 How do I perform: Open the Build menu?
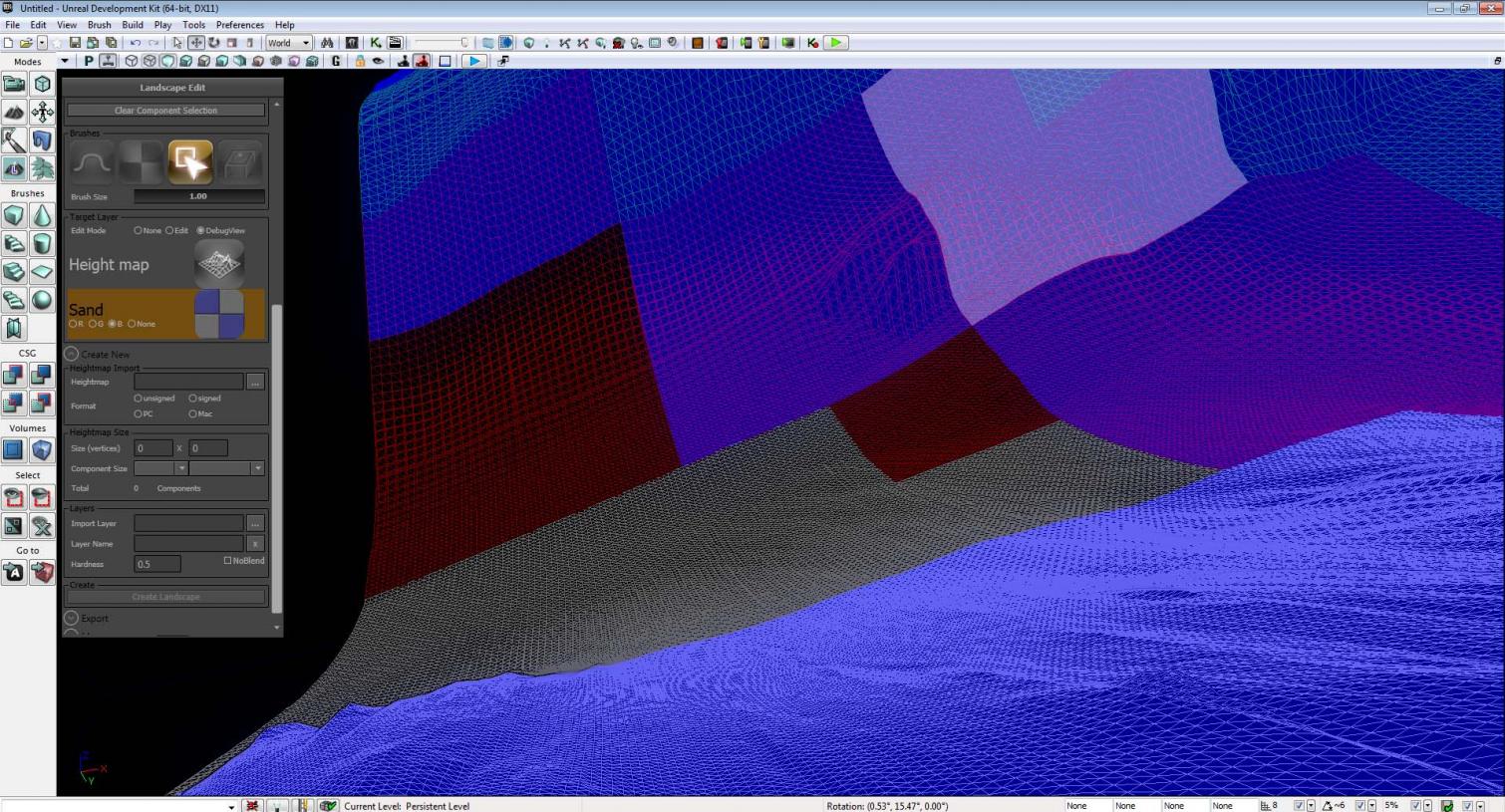click(x=133, y=24)
